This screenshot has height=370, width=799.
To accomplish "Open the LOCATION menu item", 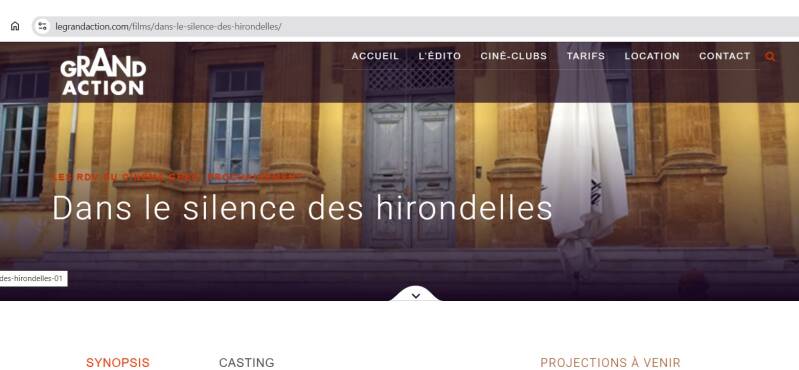I will pyautogui.click(x=652, y=56).
